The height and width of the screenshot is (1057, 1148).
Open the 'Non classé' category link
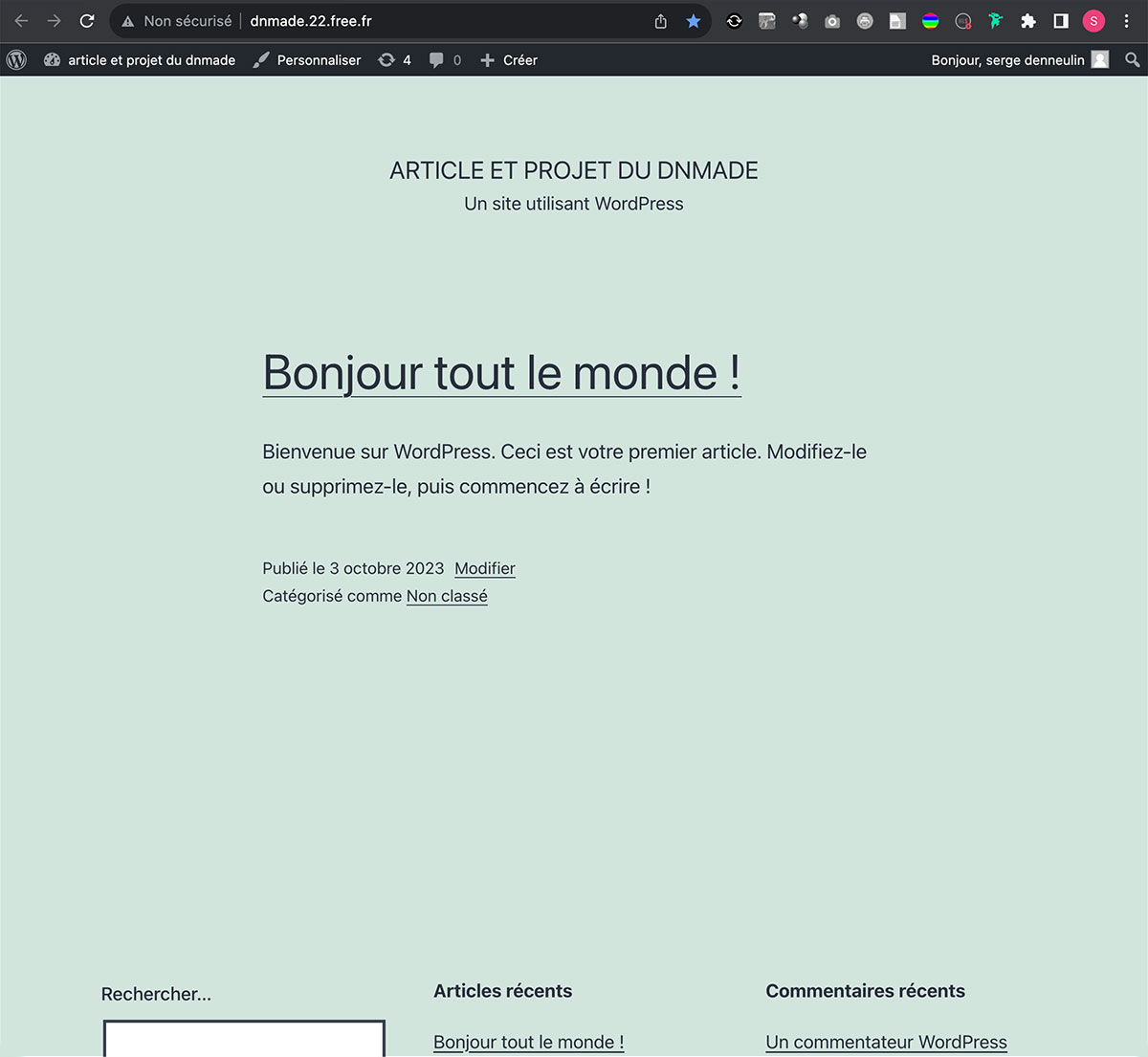(x=447, y=596)
